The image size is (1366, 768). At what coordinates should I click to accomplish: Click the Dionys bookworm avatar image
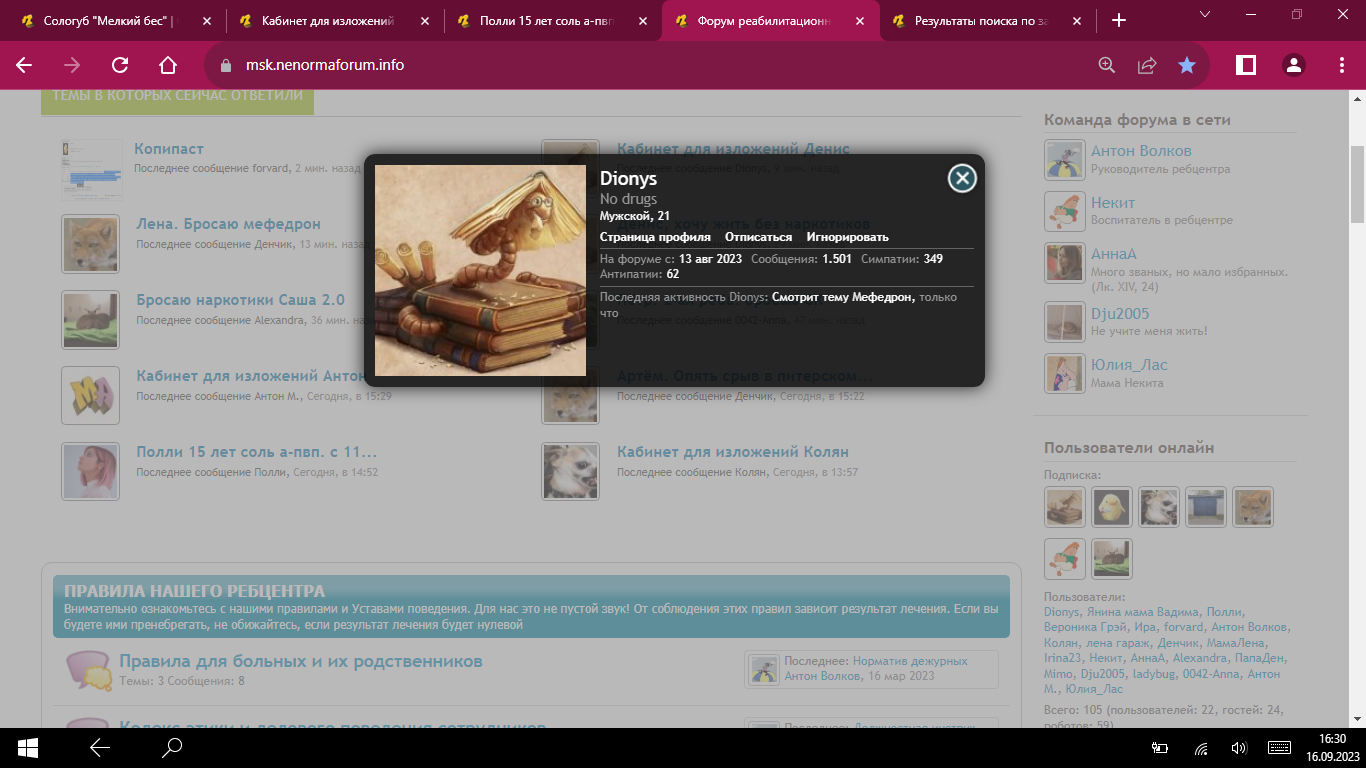[x=480, y=270]
